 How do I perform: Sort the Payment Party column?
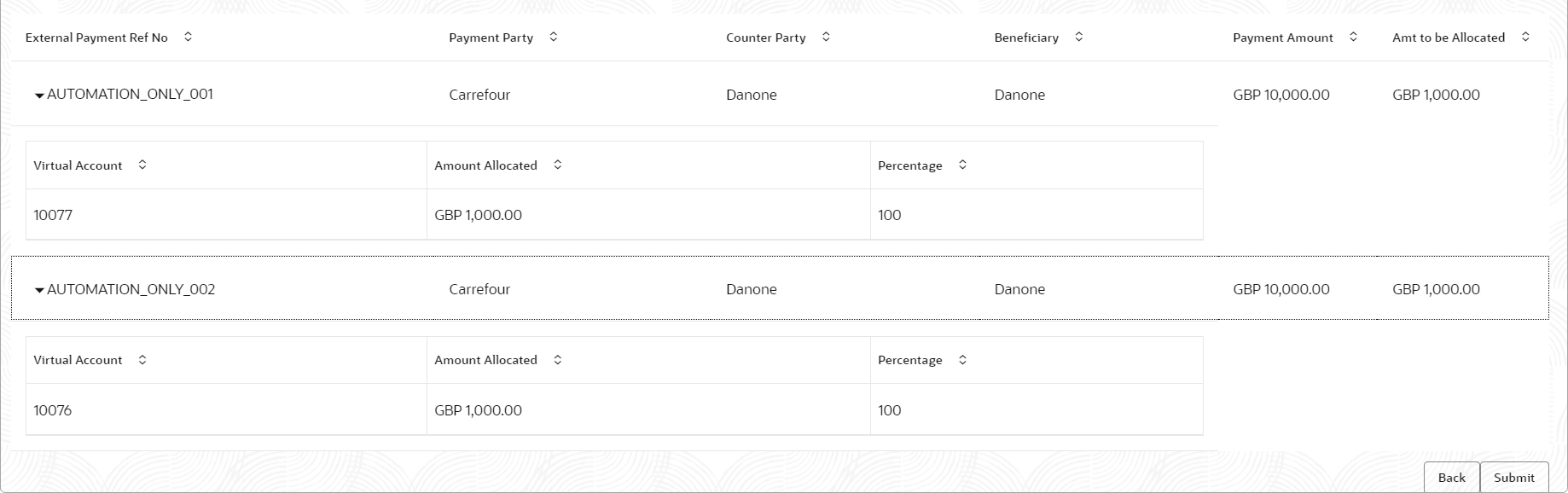[x=554, y=37]
